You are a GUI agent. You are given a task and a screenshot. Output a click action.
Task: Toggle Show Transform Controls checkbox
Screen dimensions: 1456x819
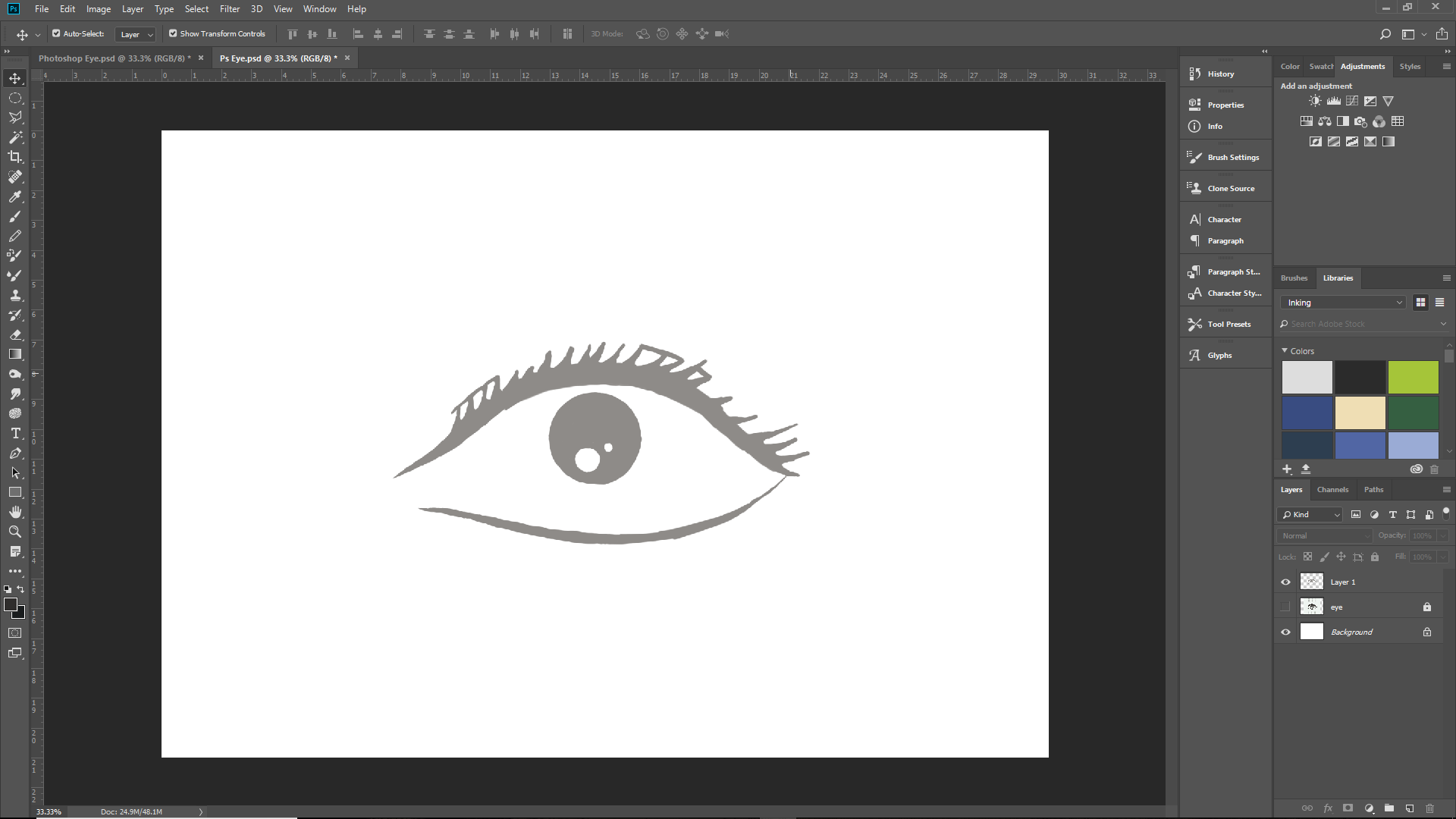click(x=173, y=33)
